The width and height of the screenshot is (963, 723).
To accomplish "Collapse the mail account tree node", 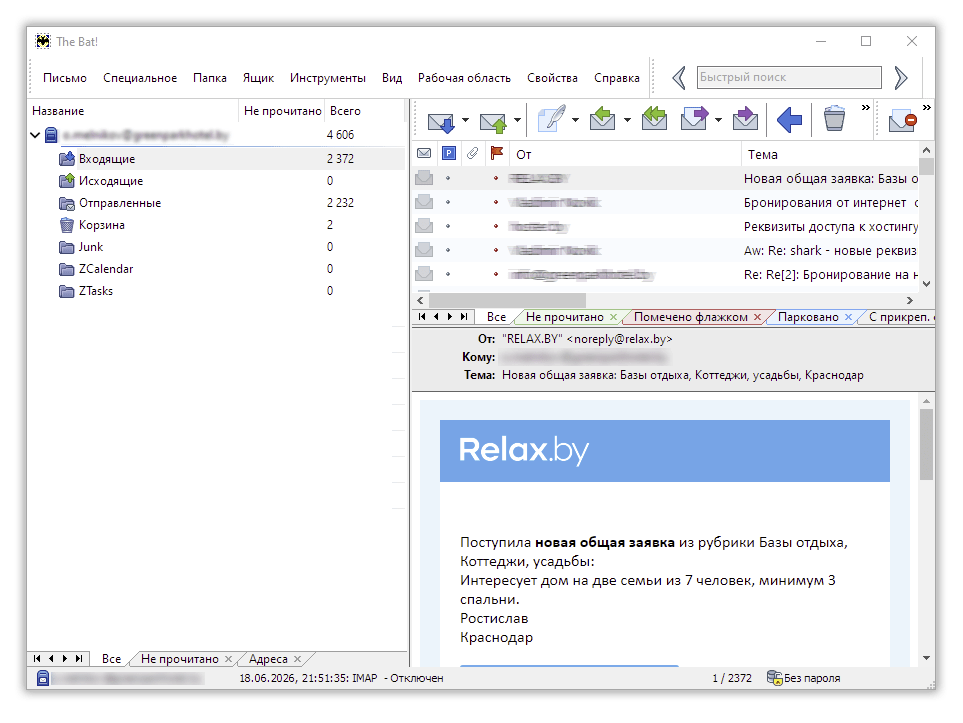I will pos(36,135).
